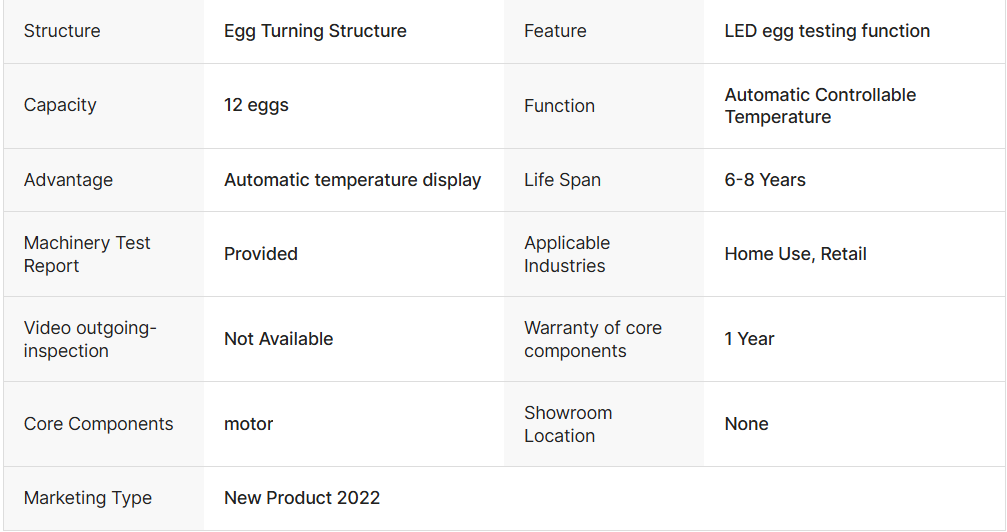
Task: Select the 'motor' core components value
Action: point(249,424)
